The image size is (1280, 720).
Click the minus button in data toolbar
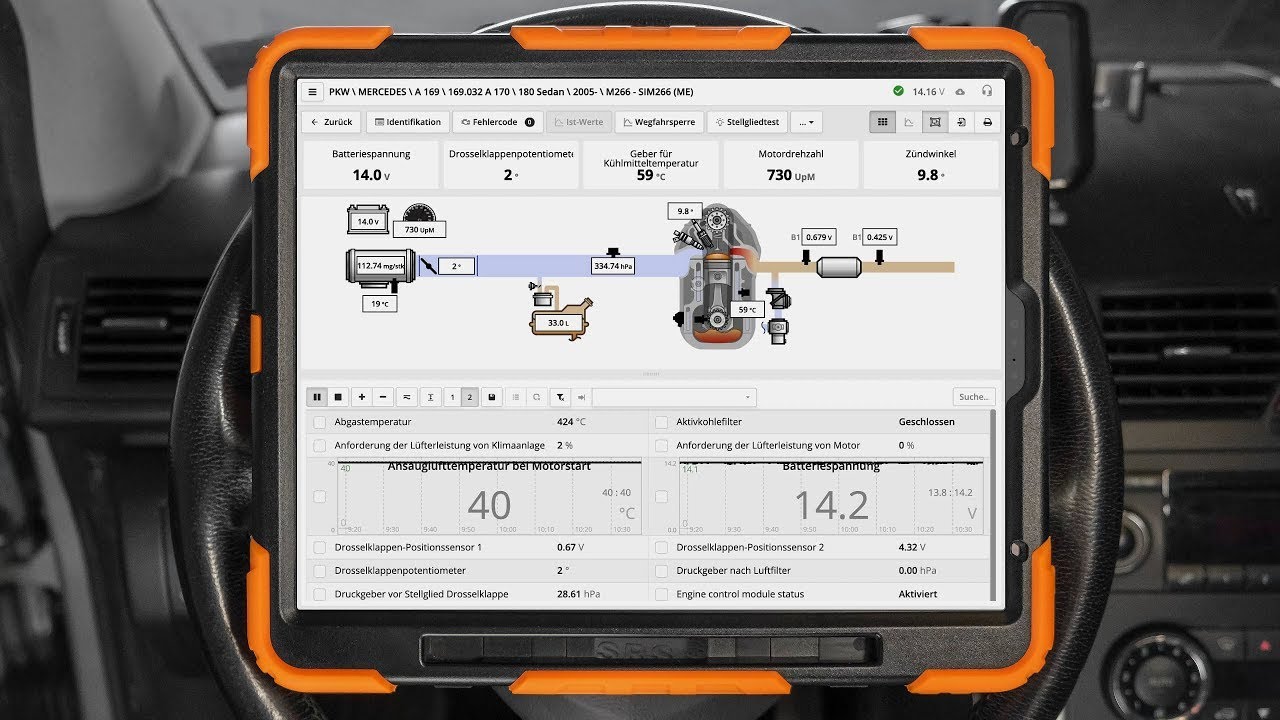click(x=382, y=397)
